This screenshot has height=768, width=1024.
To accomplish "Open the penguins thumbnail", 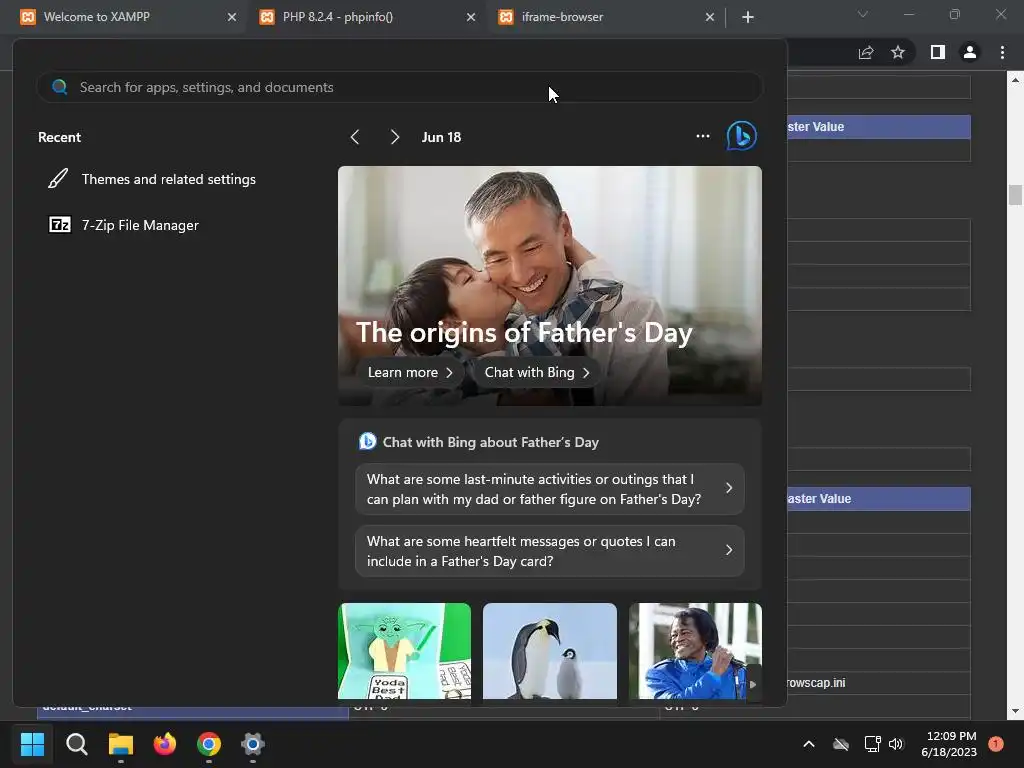I will click(x=550, y=651).
